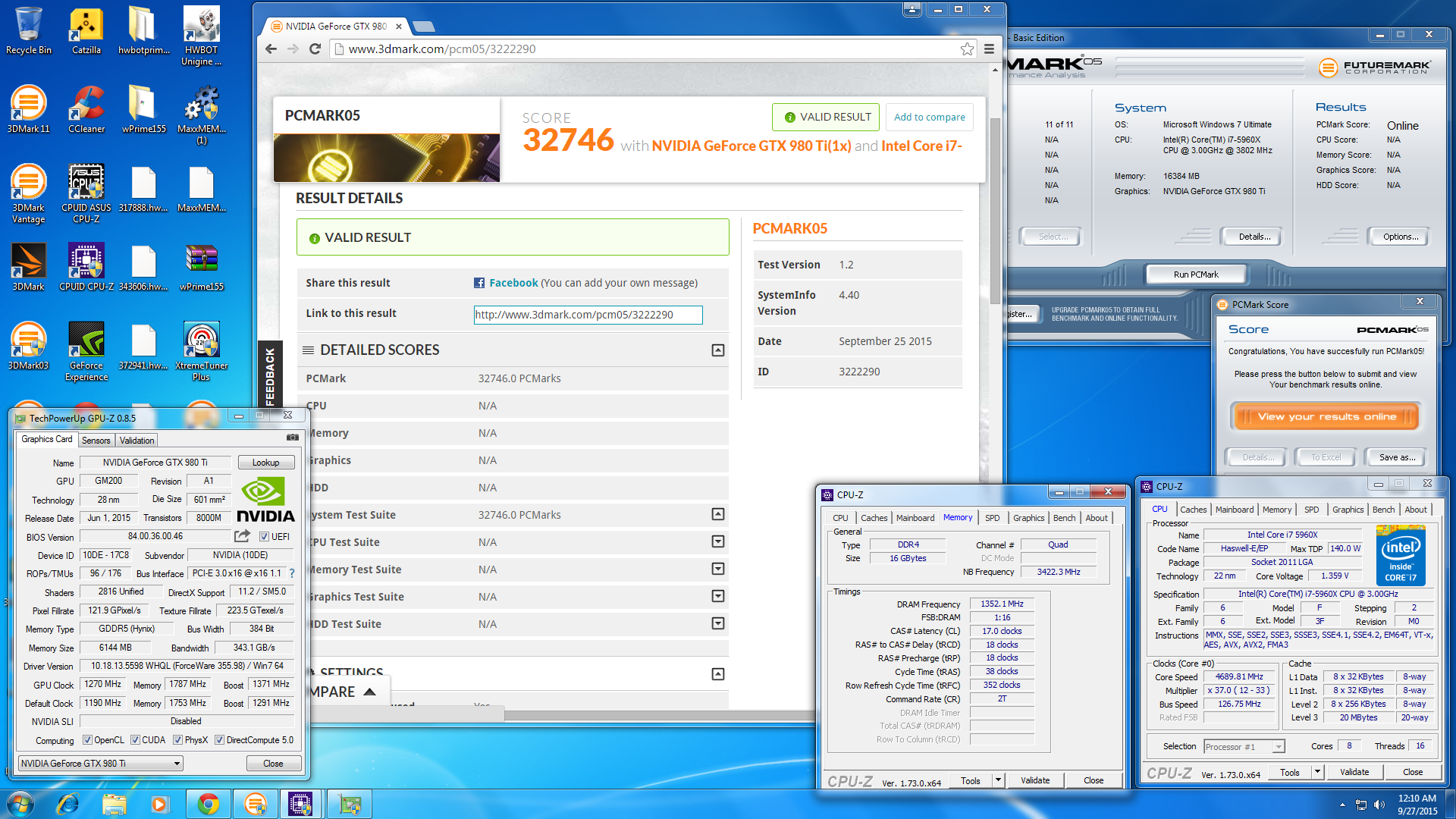Share result via Facebook link
The image size is (1456, 819).
click(513, 283)
